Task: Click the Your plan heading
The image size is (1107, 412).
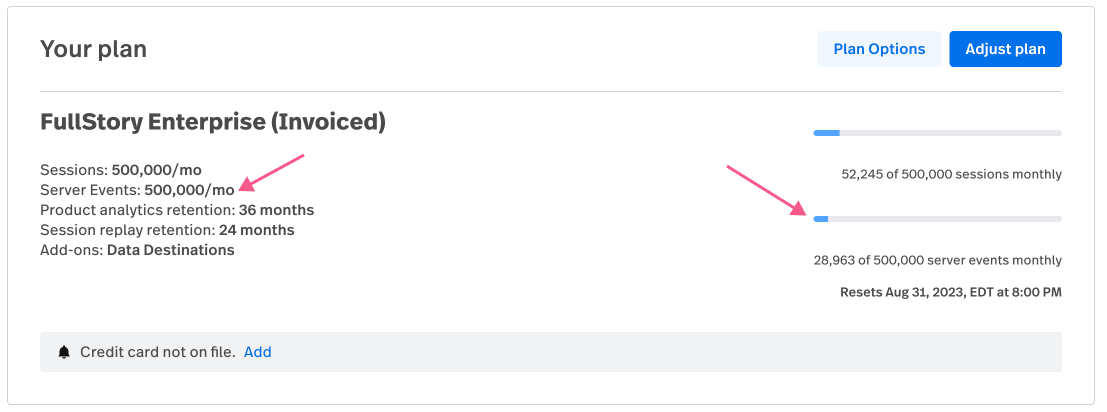Action: pyautogui.click(x=93, y=49)
